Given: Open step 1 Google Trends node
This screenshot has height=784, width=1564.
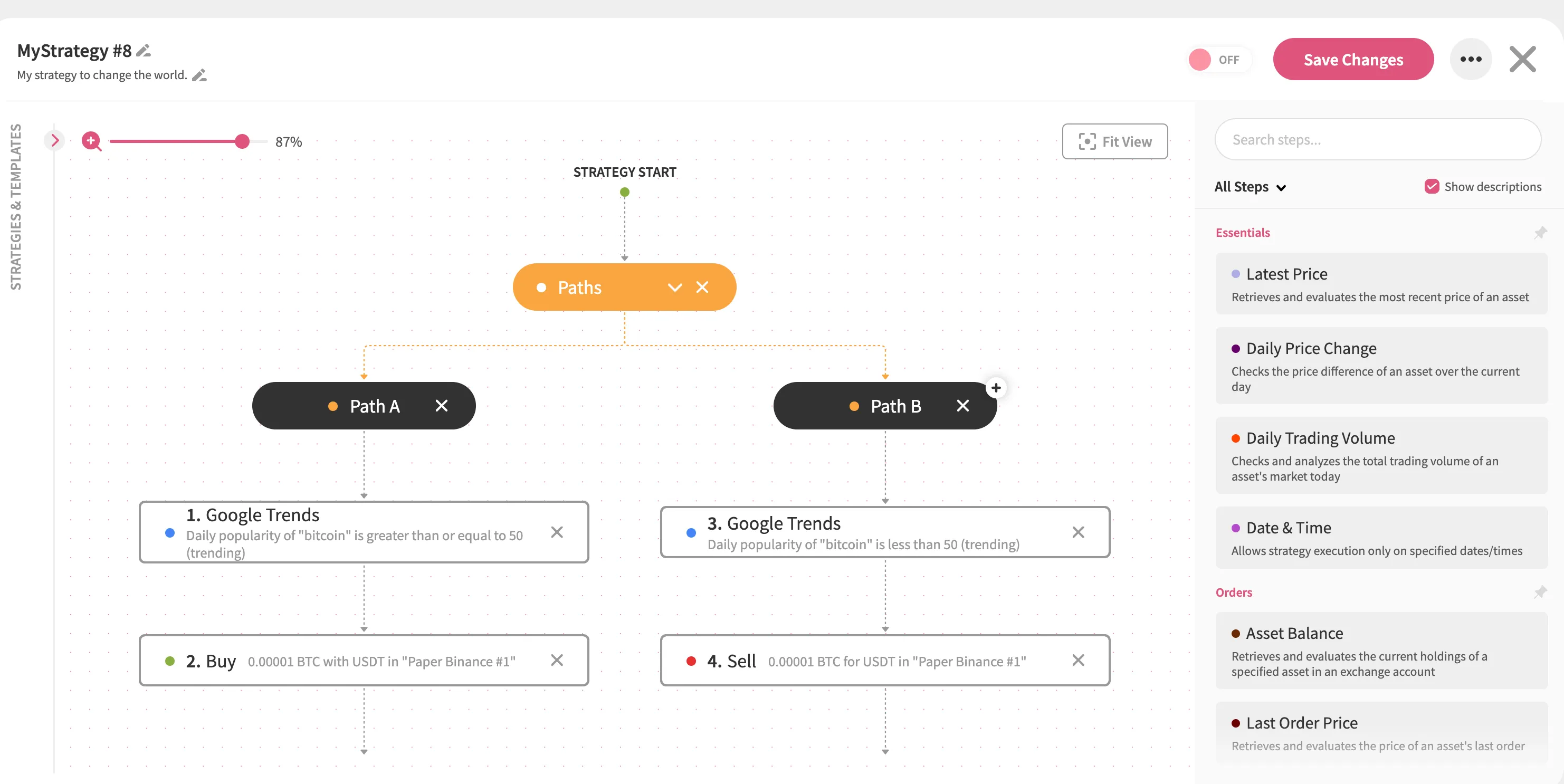Looking at the screenshot, I should (x=364, y=532).
